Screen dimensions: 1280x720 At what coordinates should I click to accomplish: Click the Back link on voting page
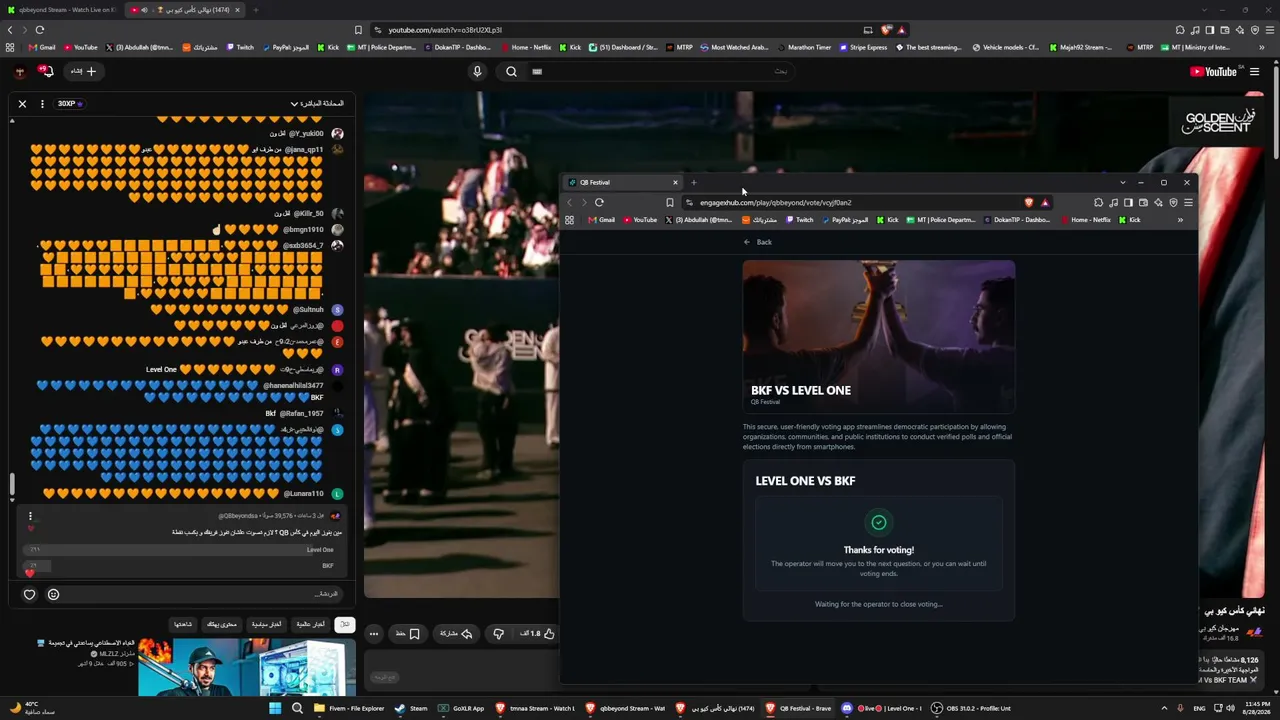(x=758, y=242)
